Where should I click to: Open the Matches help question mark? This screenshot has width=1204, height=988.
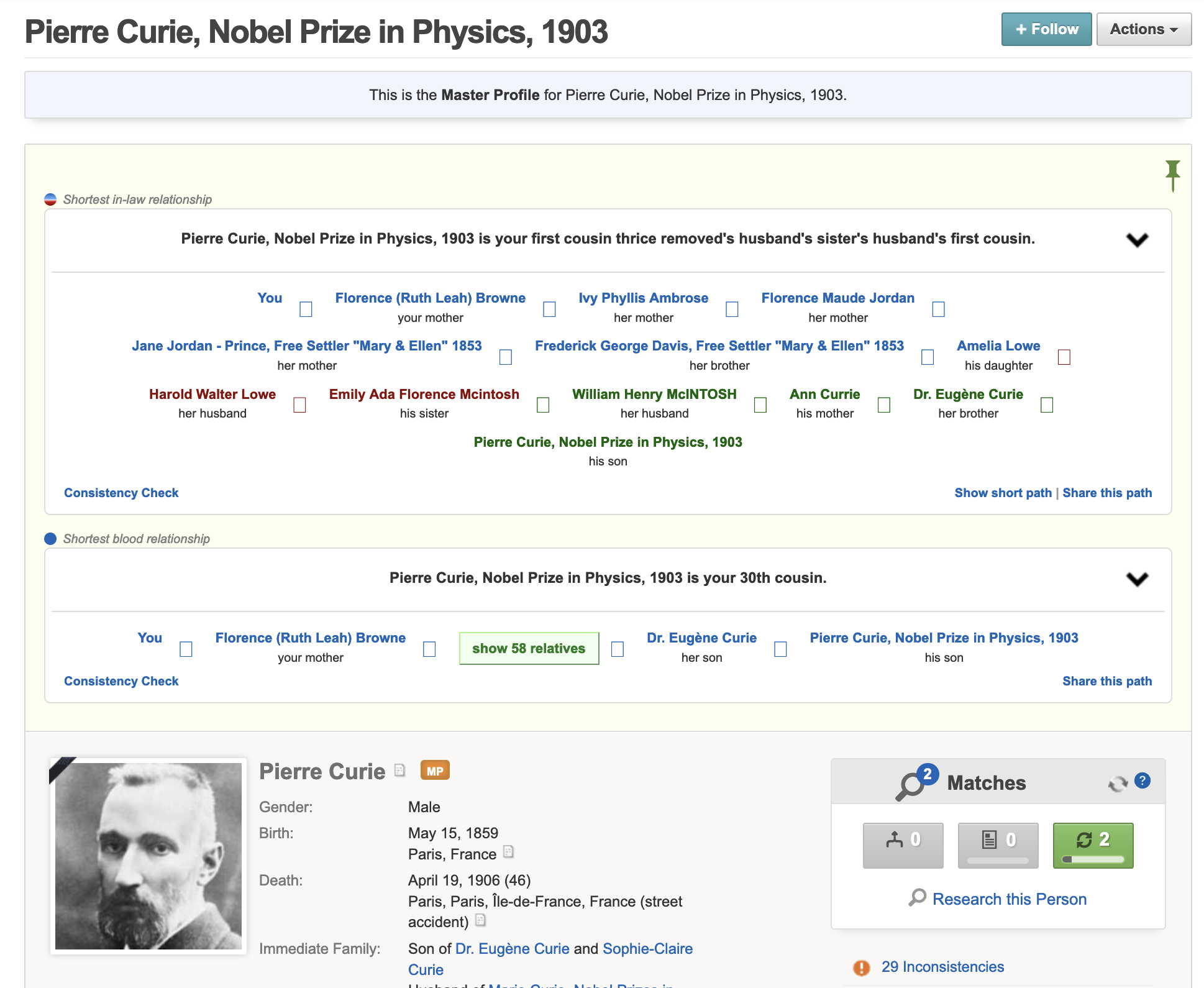click(x=1142, y=781)
